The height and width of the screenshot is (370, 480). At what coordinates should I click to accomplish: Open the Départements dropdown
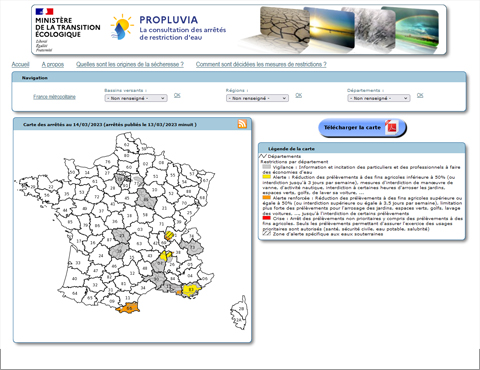[x=379, y=98]
